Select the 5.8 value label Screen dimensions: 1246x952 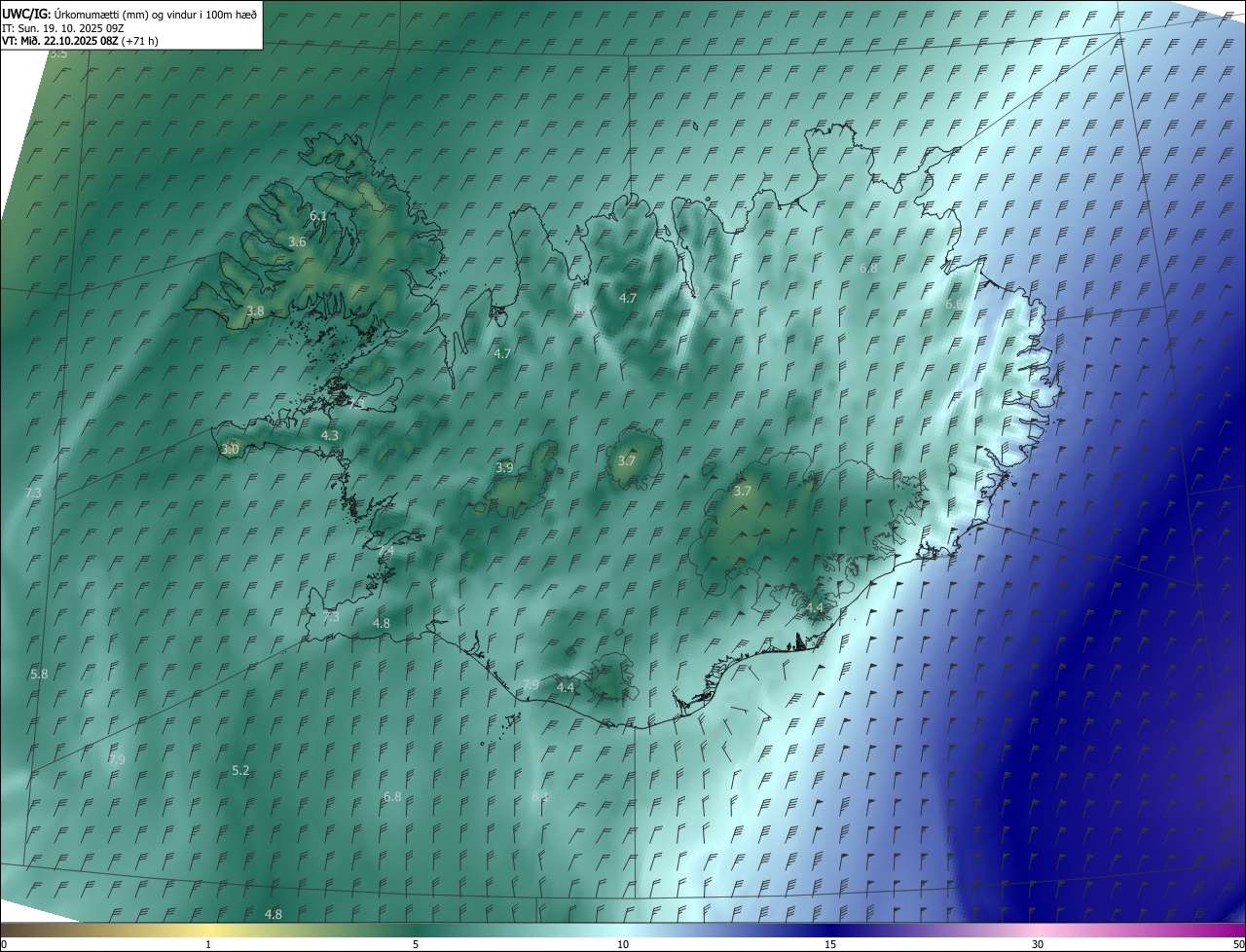point(39,674)
